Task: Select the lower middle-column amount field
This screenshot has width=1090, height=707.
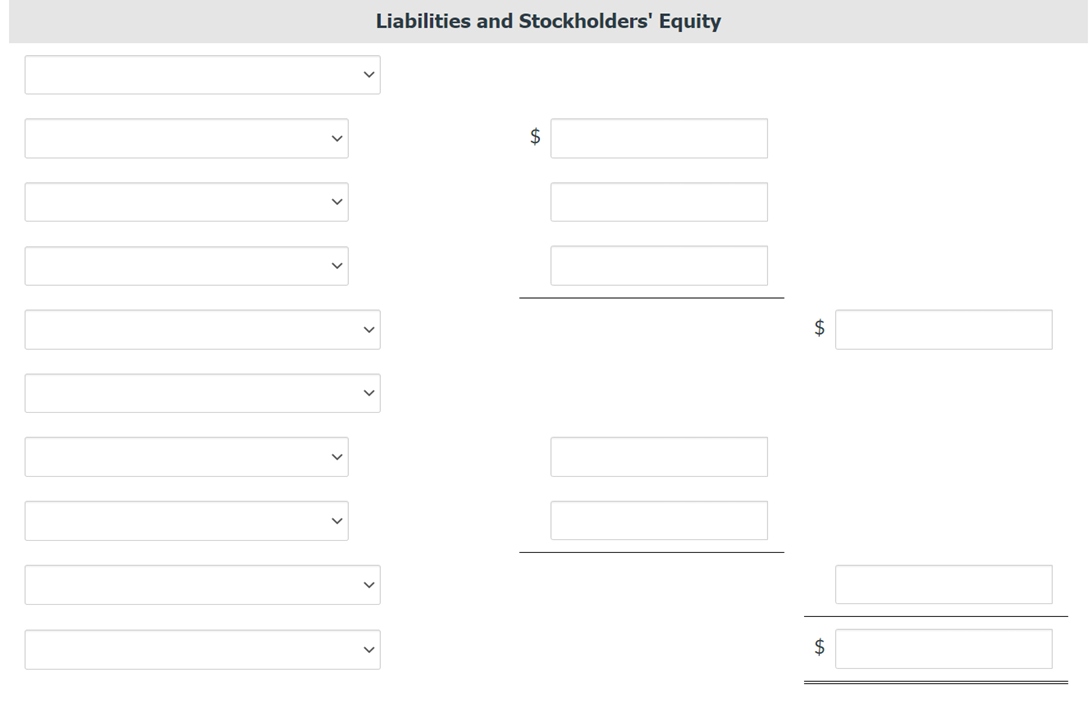Action: click(659, 520)
